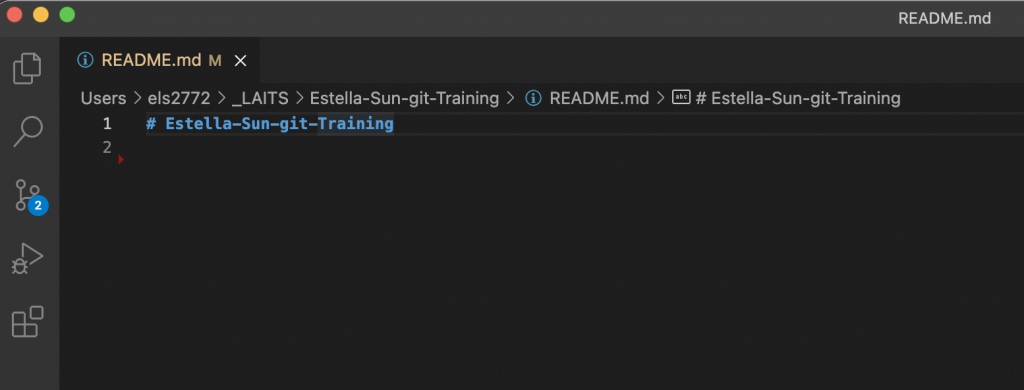The image size is (1024, 390).
Task: Open the Run and Debug view
Action: tap(27, 259)
